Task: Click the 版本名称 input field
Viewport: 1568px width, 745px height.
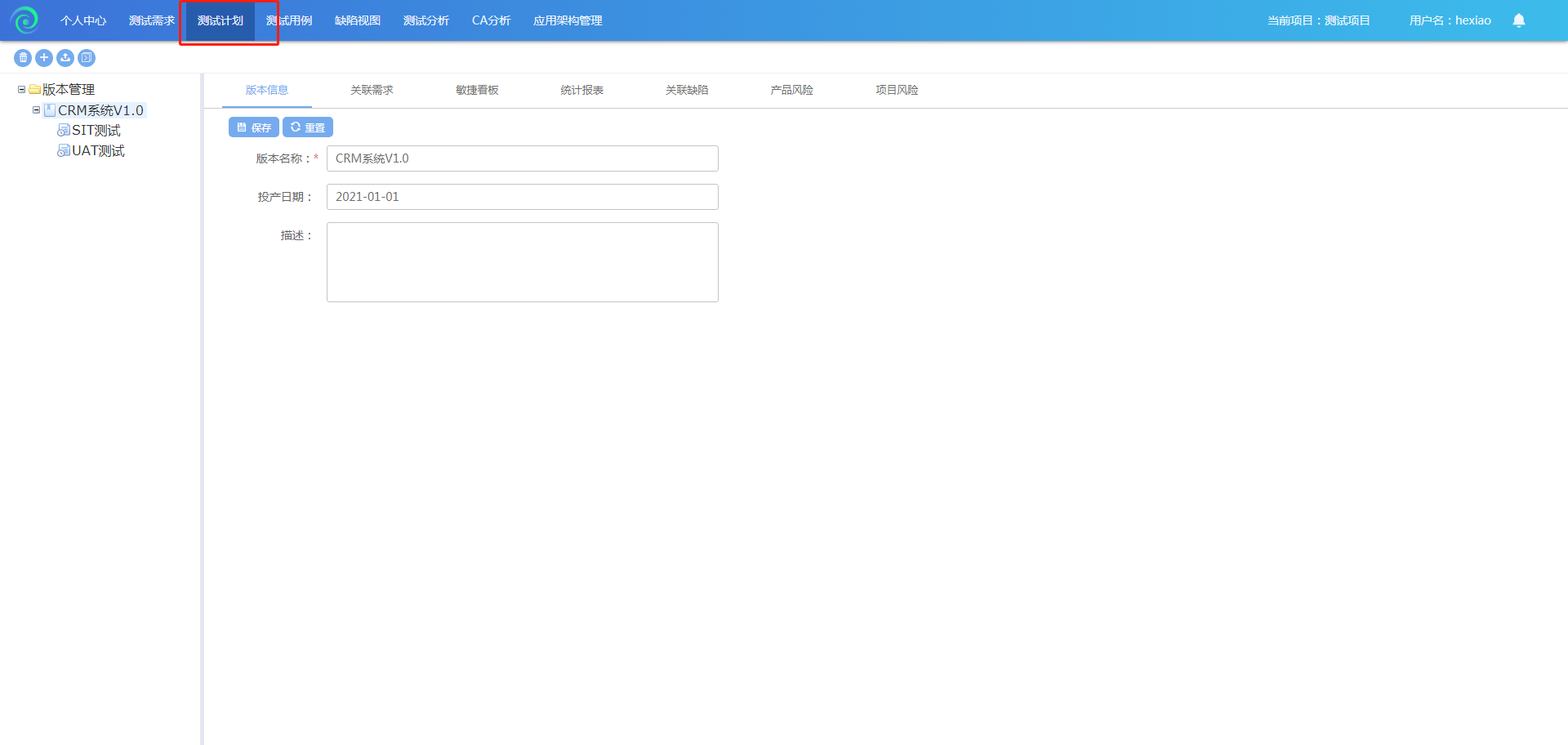Action: click(523, 158)
